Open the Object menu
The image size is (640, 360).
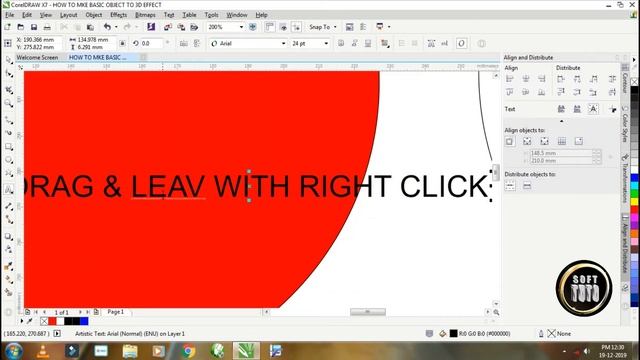93,15
